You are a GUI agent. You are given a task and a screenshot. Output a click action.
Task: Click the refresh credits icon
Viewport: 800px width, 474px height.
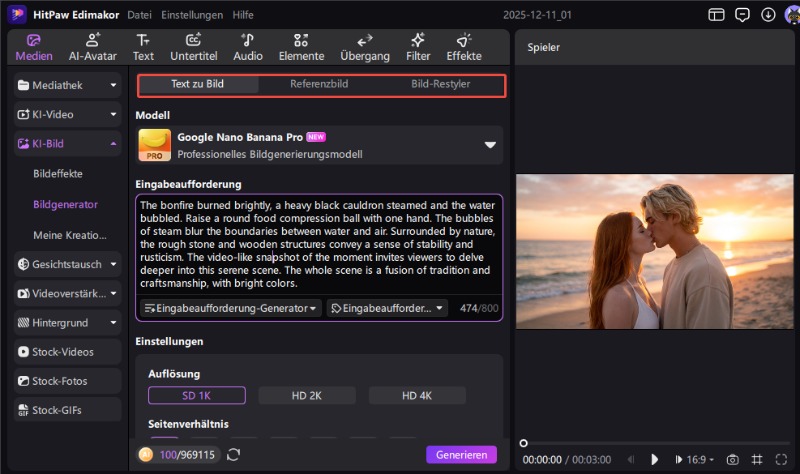coord(234,455)
